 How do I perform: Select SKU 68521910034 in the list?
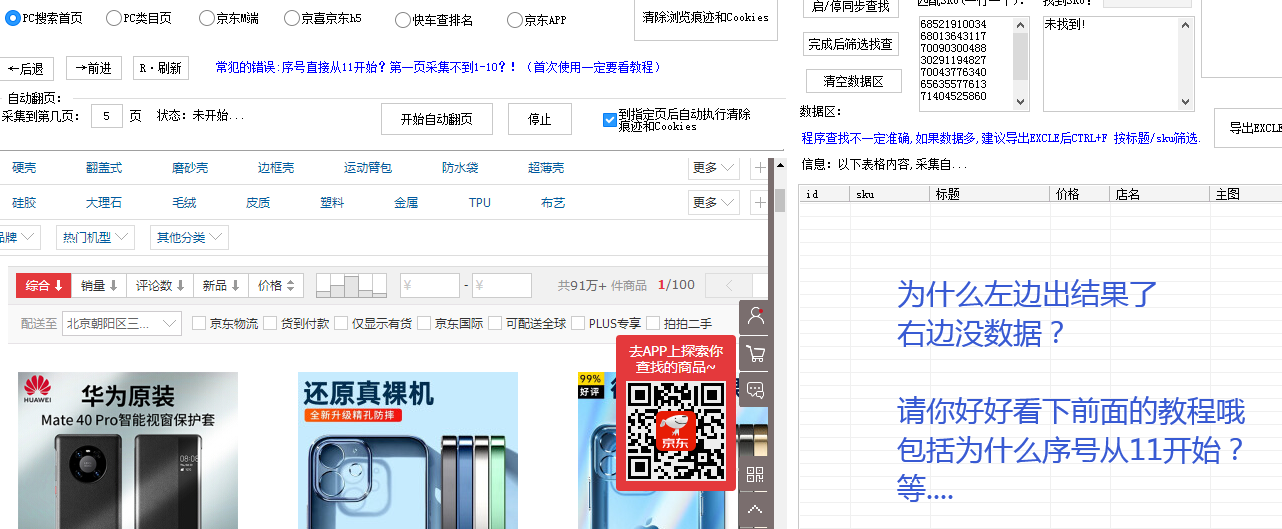(x=953, y=24)
